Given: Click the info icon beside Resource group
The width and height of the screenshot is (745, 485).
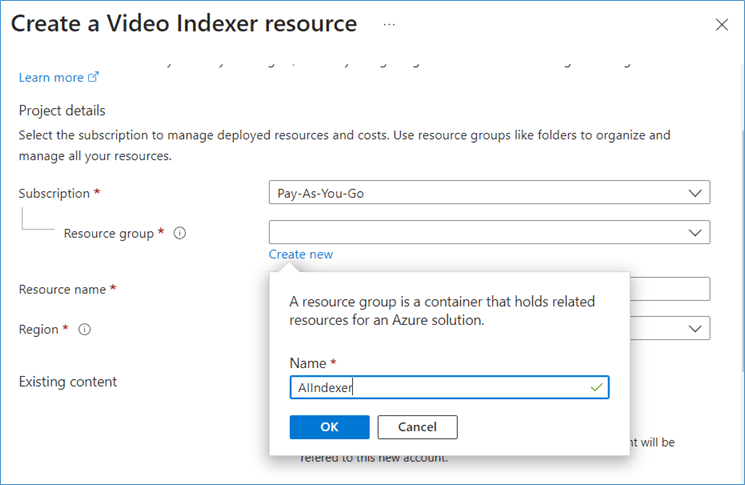Looking at the screenshot, I should pyautogui.click(x=180, y=233).
